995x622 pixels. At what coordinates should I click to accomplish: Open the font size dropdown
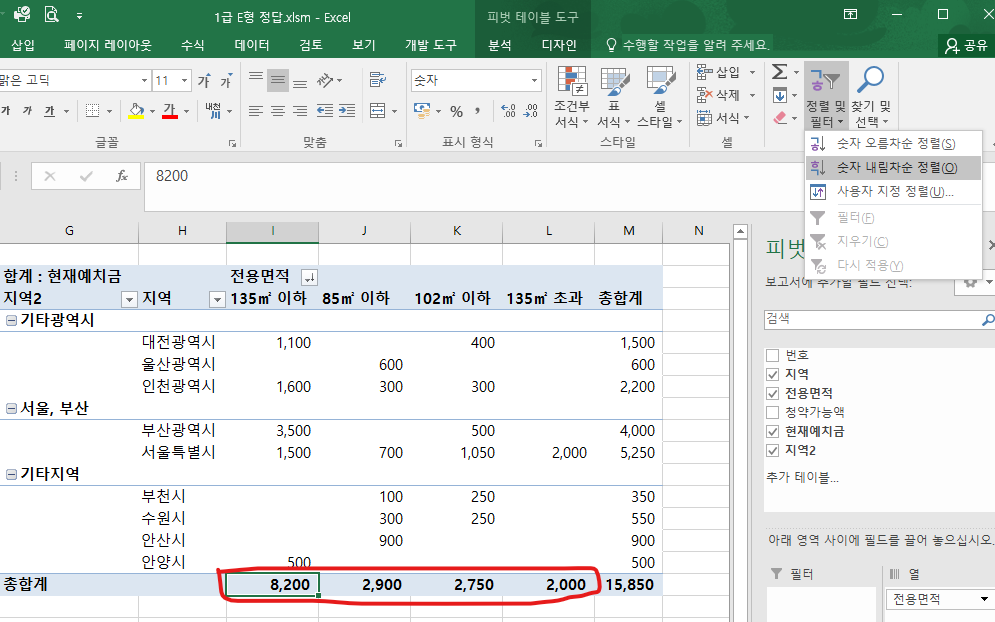click(x=184, y=81)
